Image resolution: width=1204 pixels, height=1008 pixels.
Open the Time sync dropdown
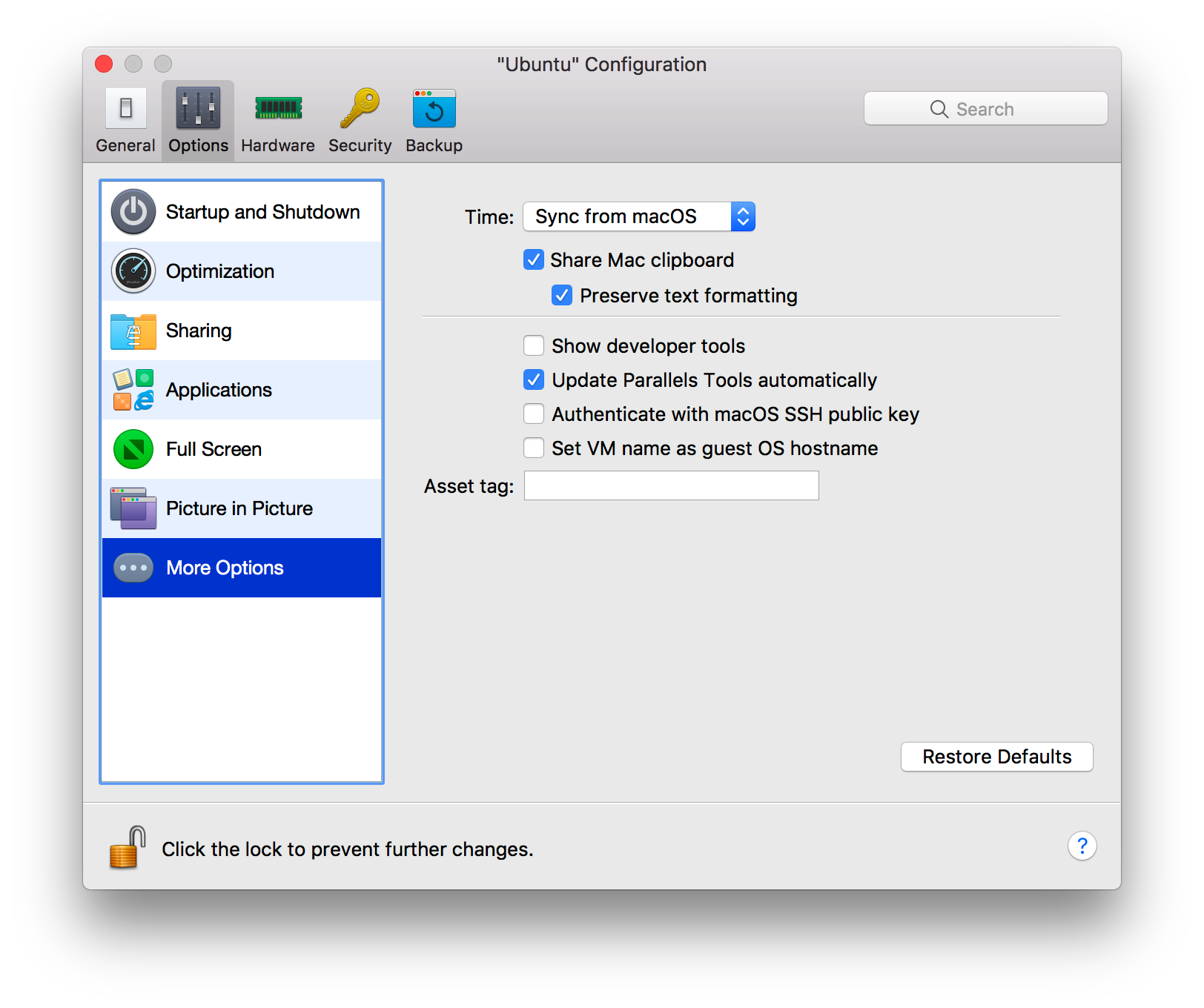(639, 216)
